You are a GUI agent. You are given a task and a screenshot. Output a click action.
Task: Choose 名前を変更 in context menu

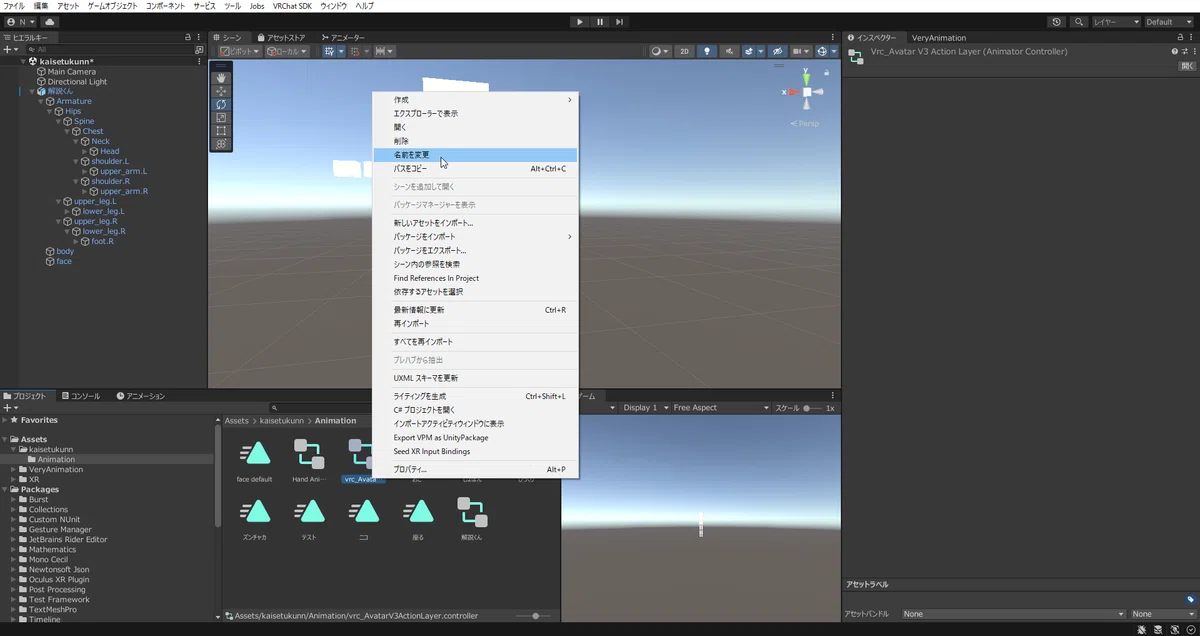[x=475, y=155]
